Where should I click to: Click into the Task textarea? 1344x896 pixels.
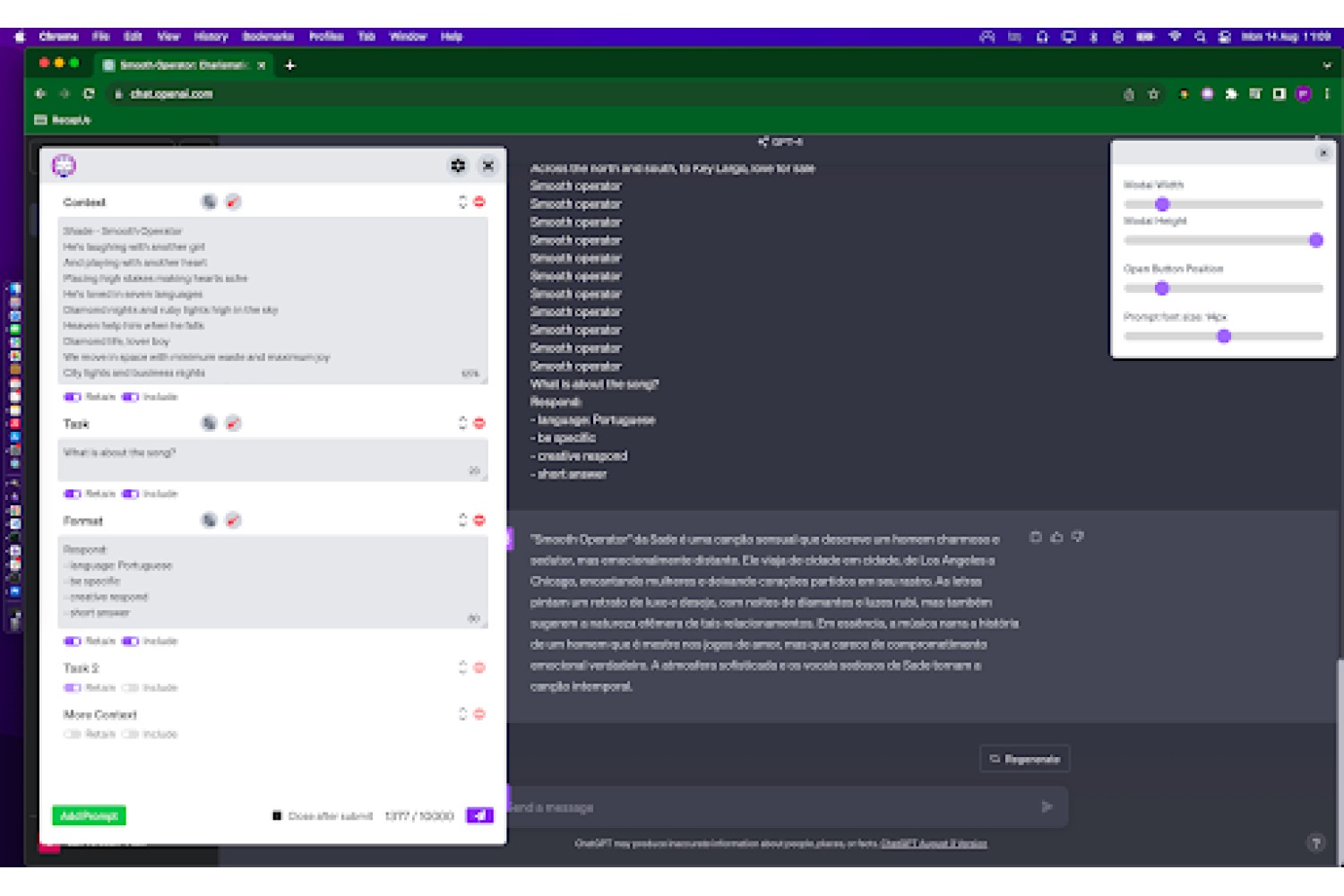(273, 460)
